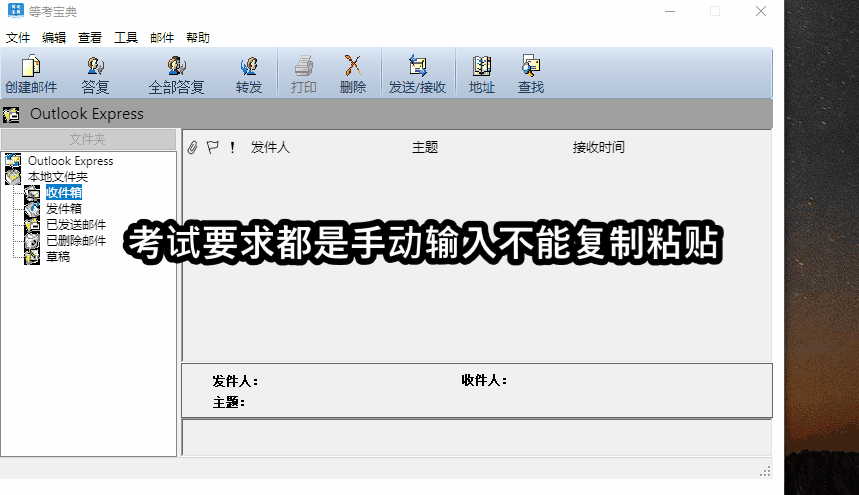Click the 草稿 folder icon in tree

click(x=32, y=256)
